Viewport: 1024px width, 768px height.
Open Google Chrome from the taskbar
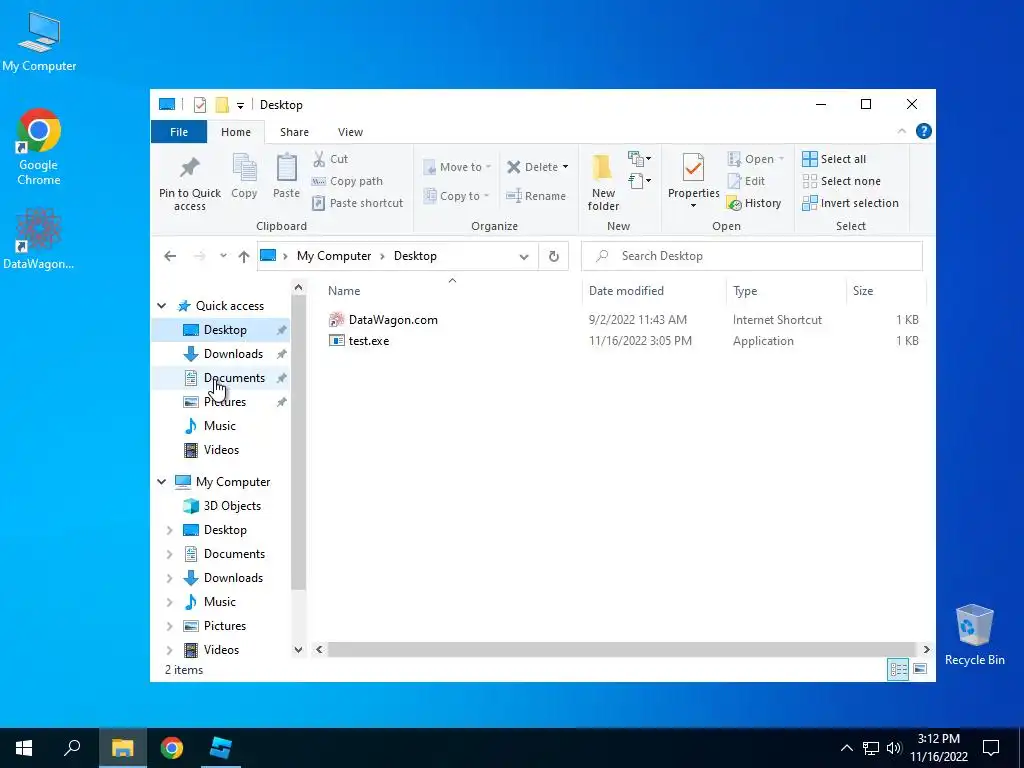(x=172, y=748)
